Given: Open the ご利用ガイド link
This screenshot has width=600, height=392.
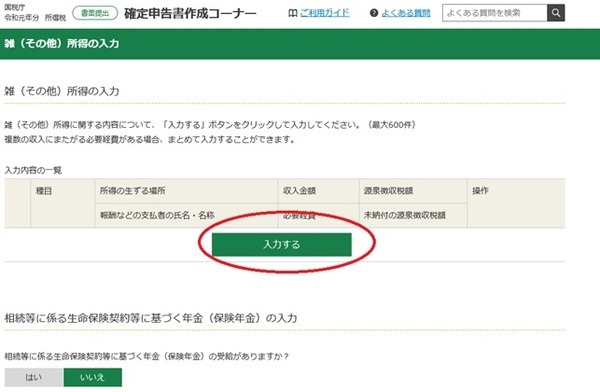Looking at the screenshot, I should coord(324,13).
